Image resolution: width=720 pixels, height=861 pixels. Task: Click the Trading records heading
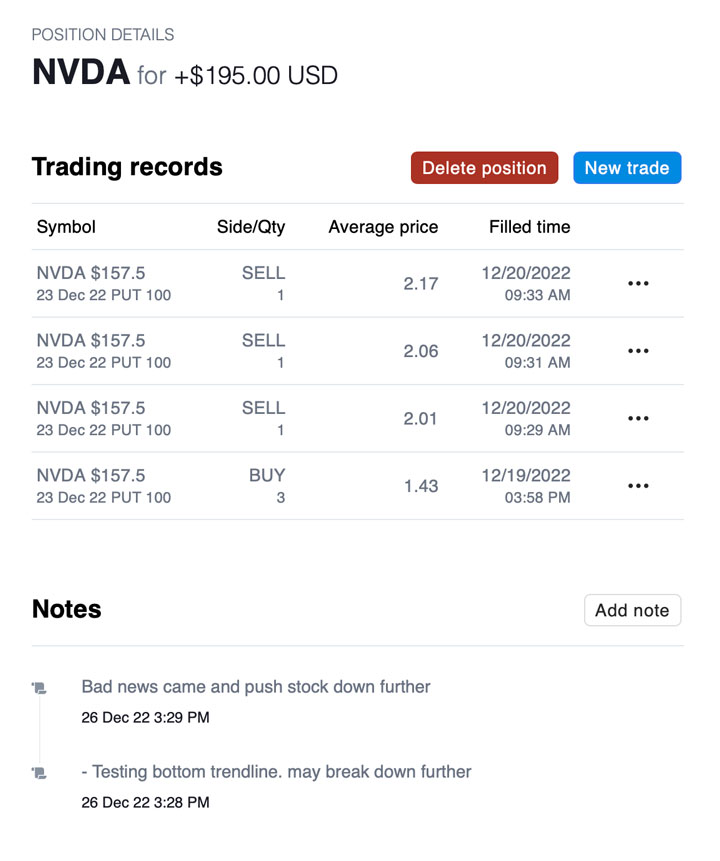[127, 167]
